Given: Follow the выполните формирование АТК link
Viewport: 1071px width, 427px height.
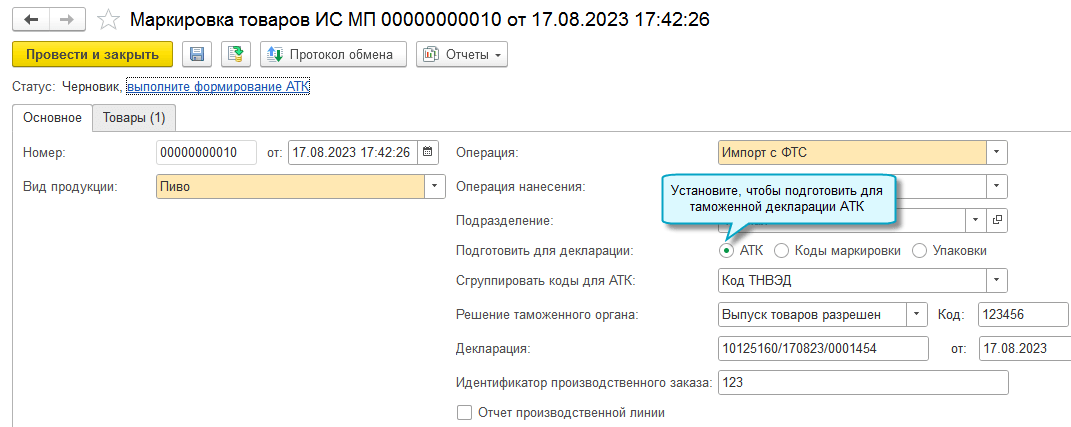Looking at the screenshot, I should pyautogui.click(x=218, y=87).
